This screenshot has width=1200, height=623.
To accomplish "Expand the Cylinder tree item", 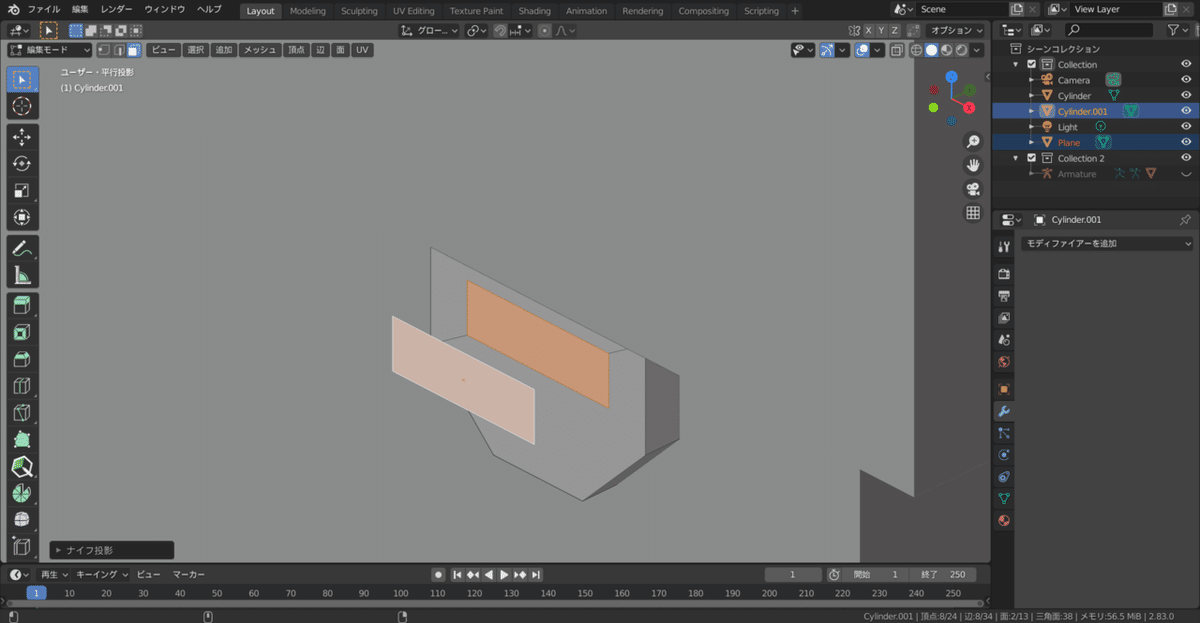I will pyautogui.click(x=1032, y=96).
